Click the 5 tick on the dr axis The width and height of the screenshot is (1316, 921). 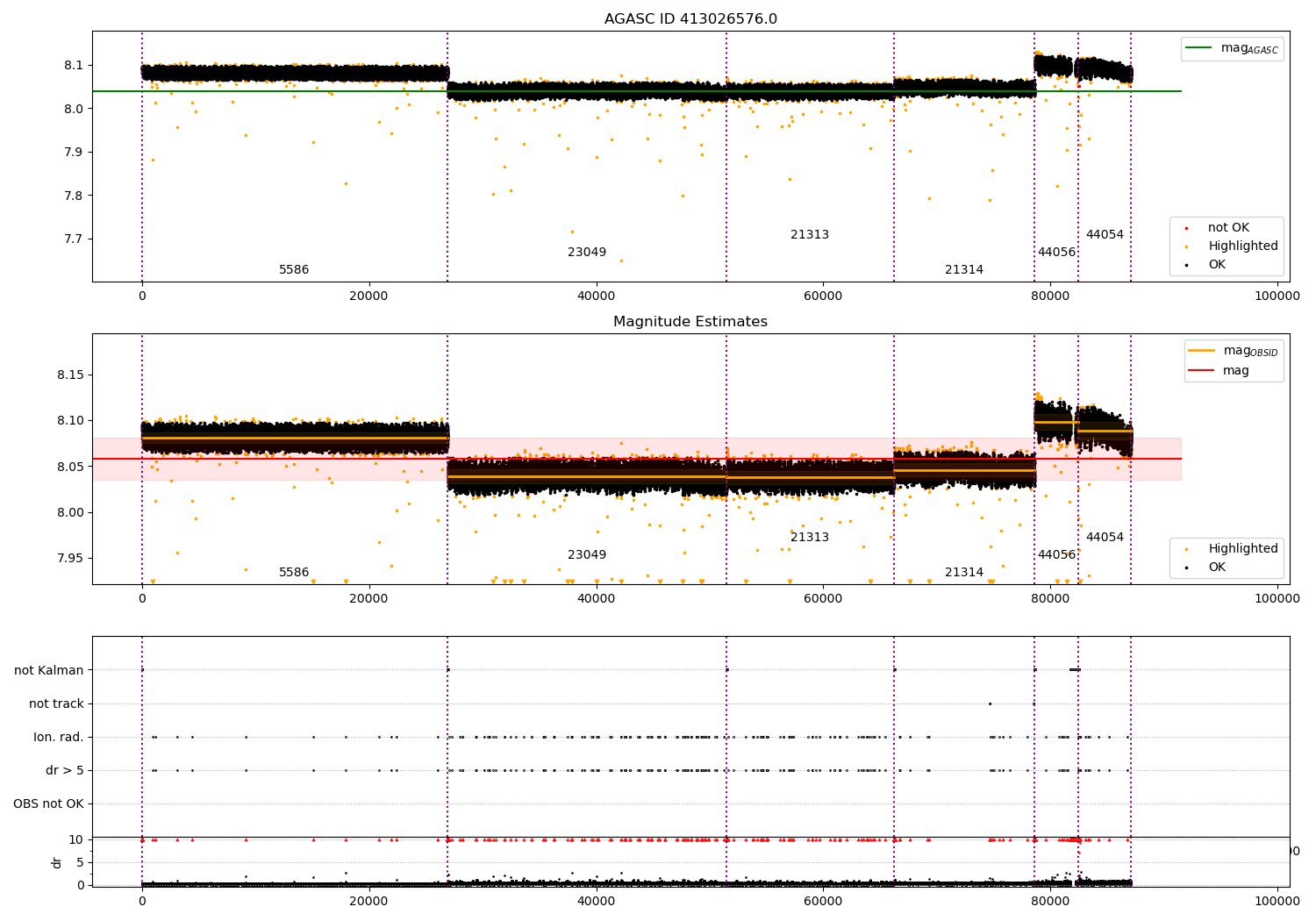[81, 863]
